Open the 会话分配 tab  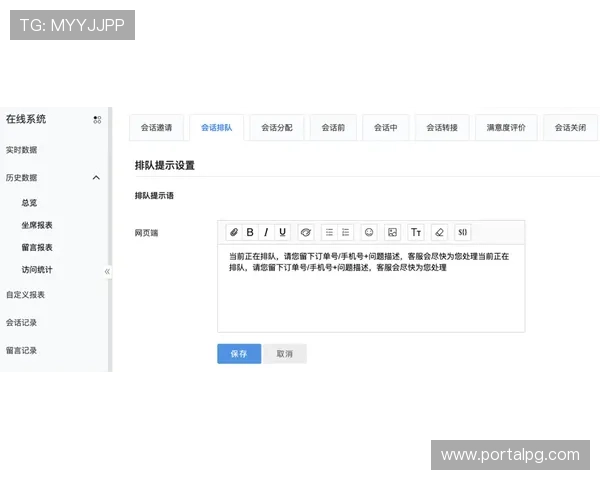(277, 127)
